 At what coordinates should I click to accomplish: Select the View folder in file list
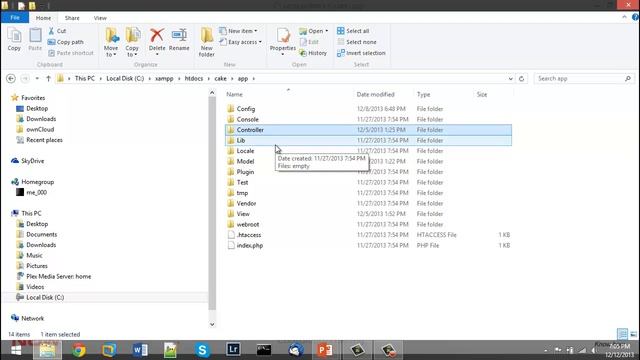point(243,214)
